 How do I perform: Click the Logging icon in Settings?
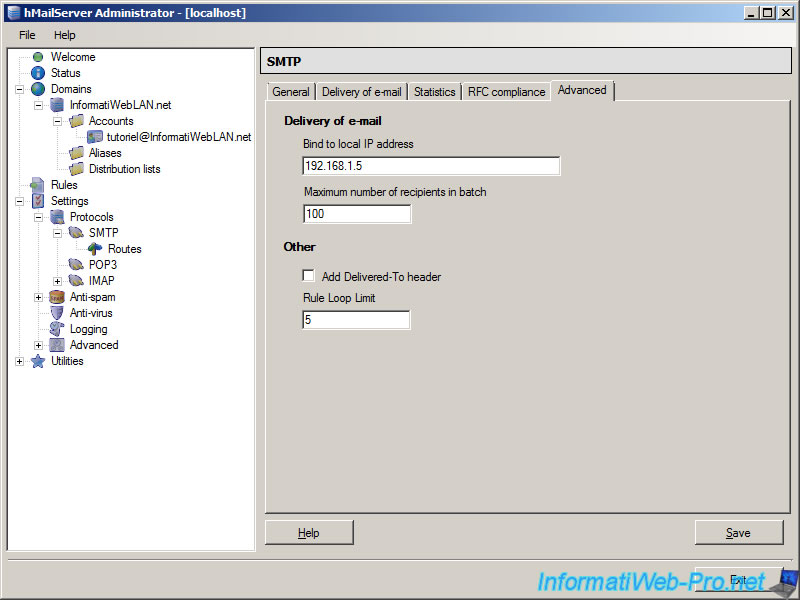coord(57,329)
